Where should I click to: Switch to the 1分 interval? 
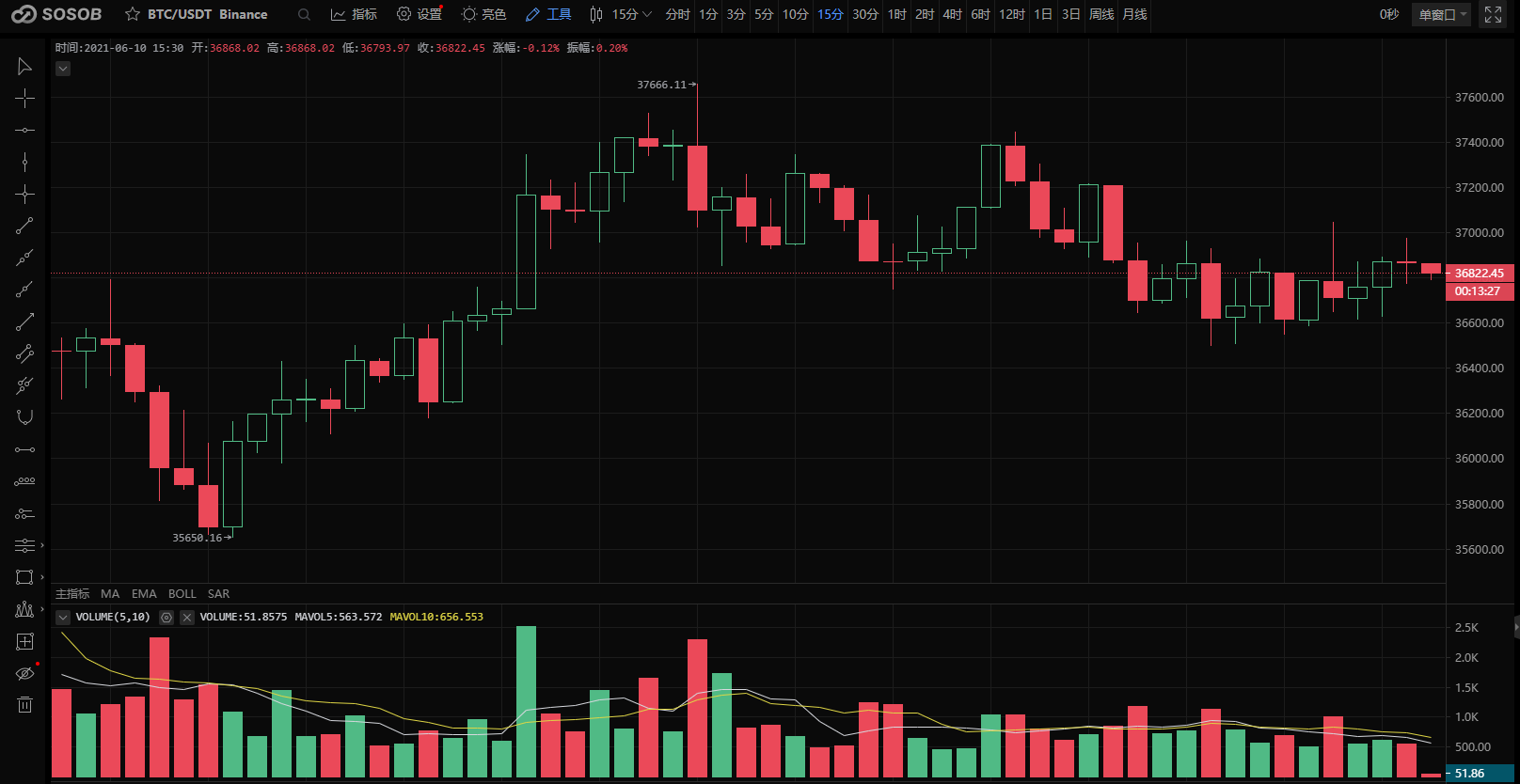(708, 14)
